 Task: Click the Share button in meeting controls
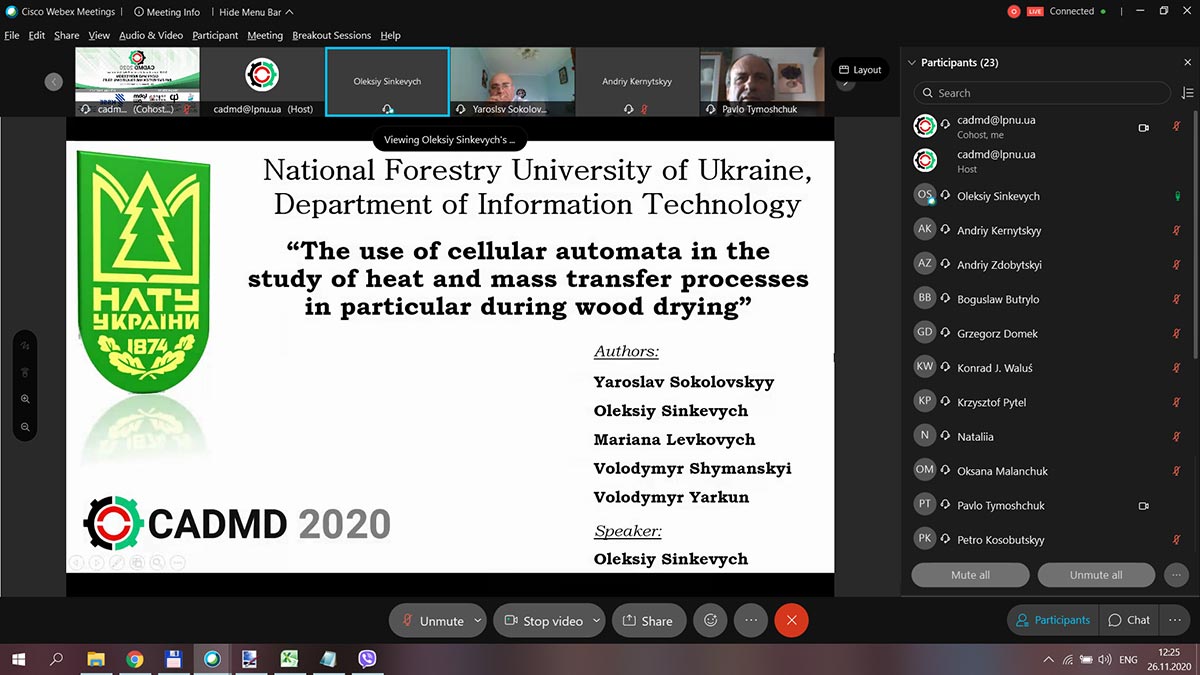(x=648, y=620)
